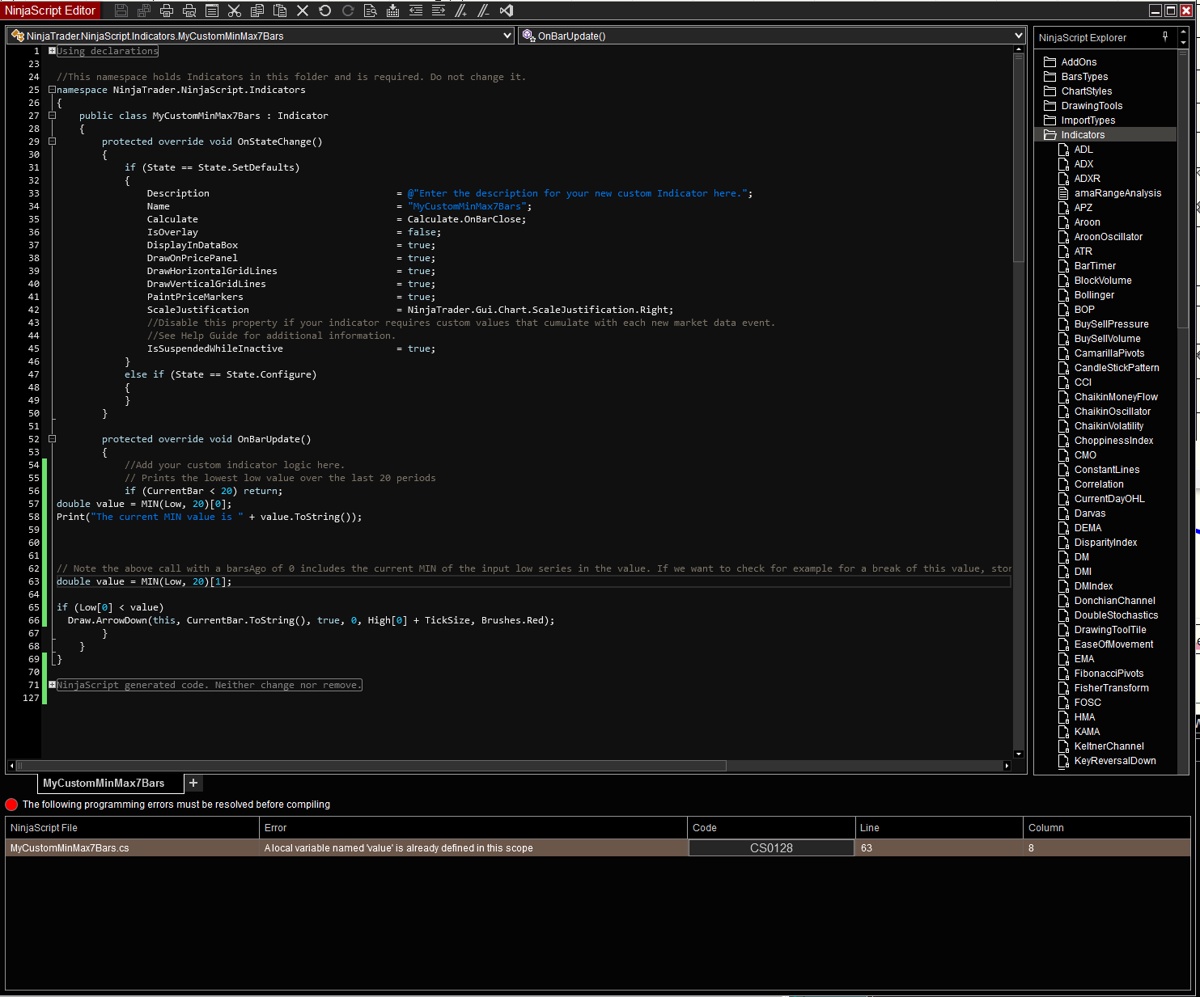The width and height of the screenshot is (1200, 997).
Task: Click the Print icon in toolbar
Action: (x=167, y=11)
